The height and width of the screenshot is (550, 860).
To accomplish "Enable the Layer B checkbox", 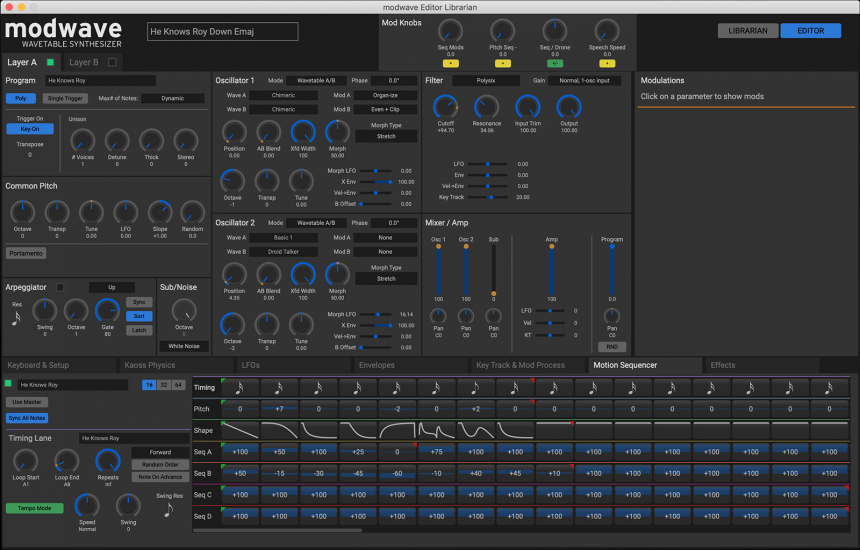I will coord(112,63).
